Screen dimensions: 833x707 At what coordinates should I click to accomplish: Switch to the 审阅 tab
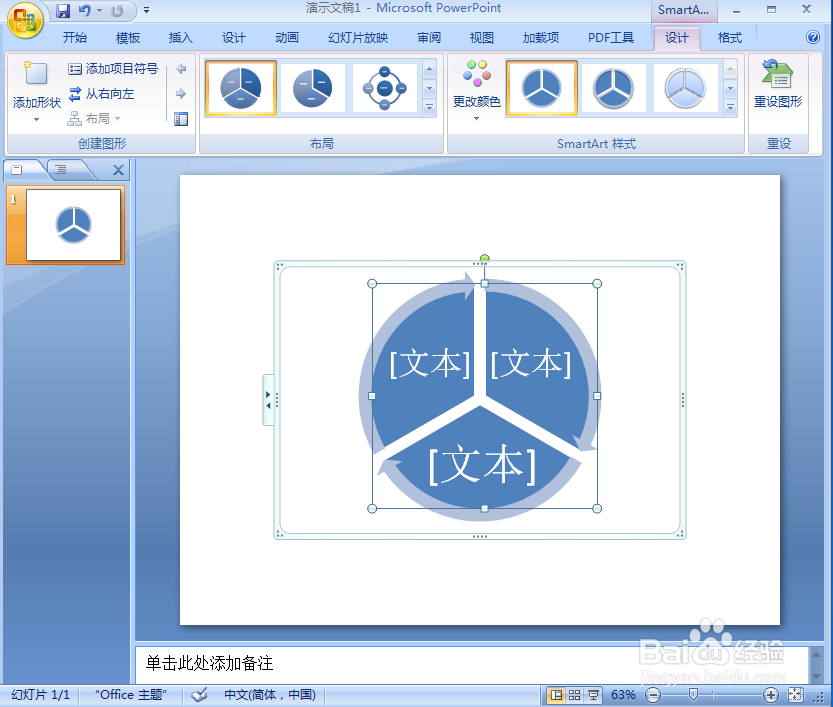(429, 38)
